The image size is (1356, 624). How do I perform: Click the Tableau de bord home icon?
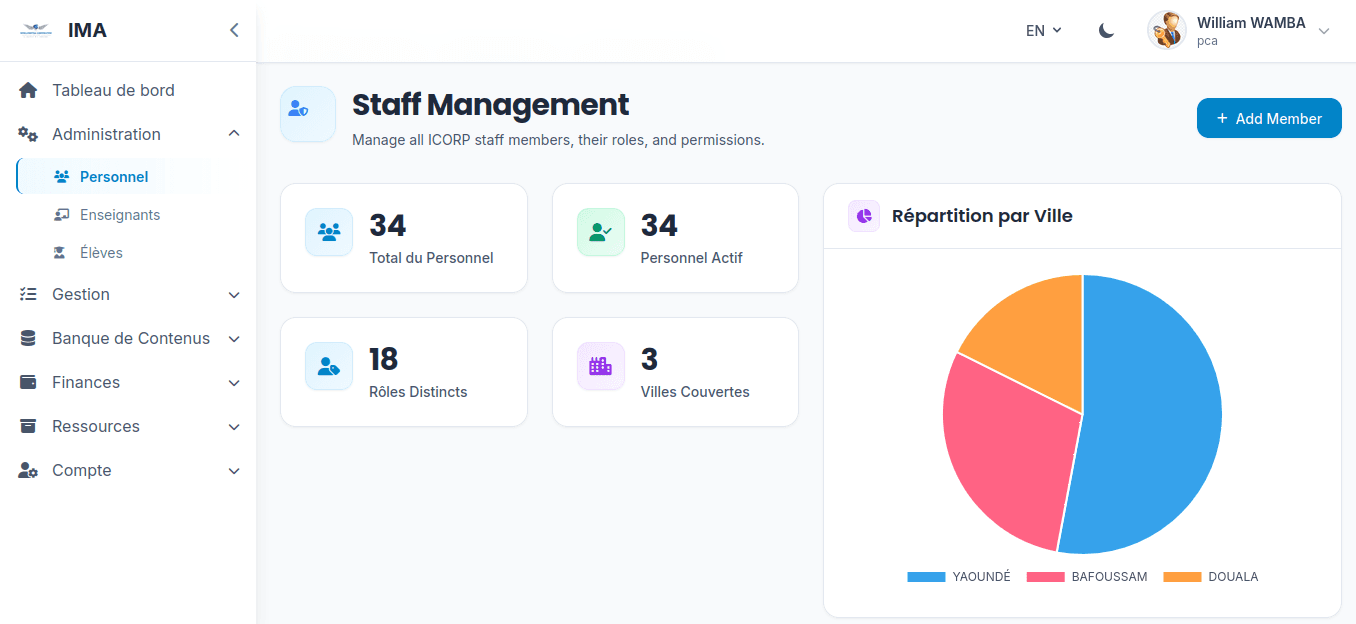click(27, 90)
